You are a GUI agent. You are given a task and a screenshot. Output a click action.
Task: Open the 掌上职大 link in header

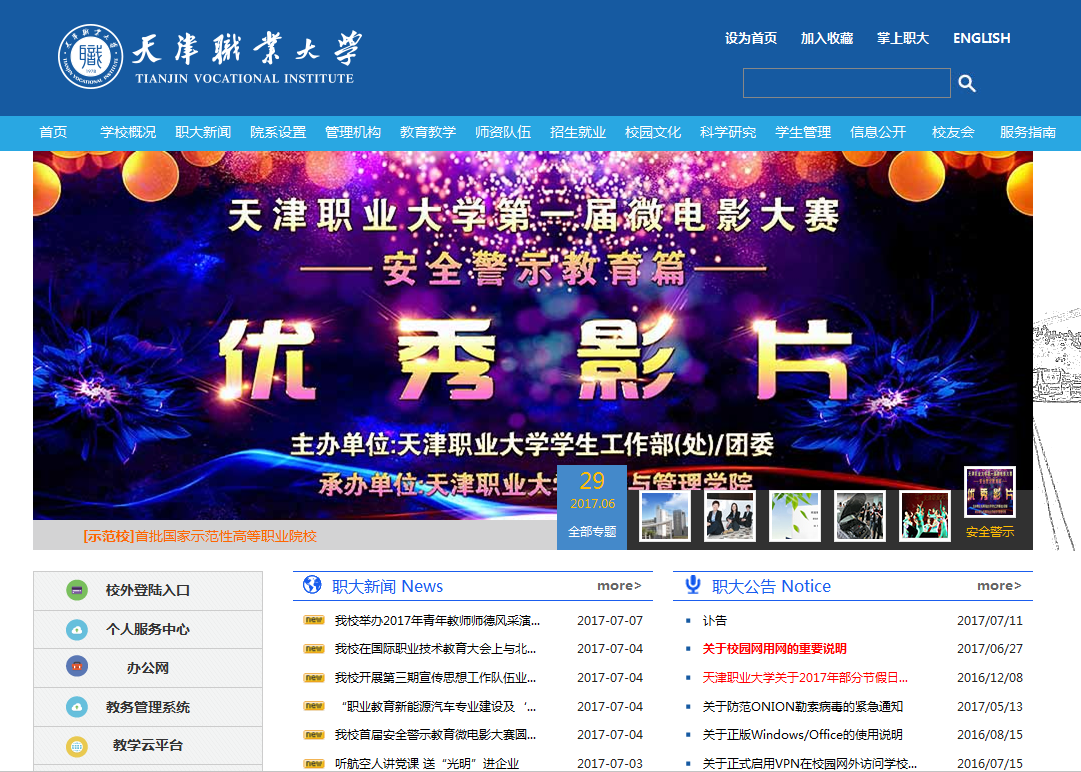pos(903,38)
